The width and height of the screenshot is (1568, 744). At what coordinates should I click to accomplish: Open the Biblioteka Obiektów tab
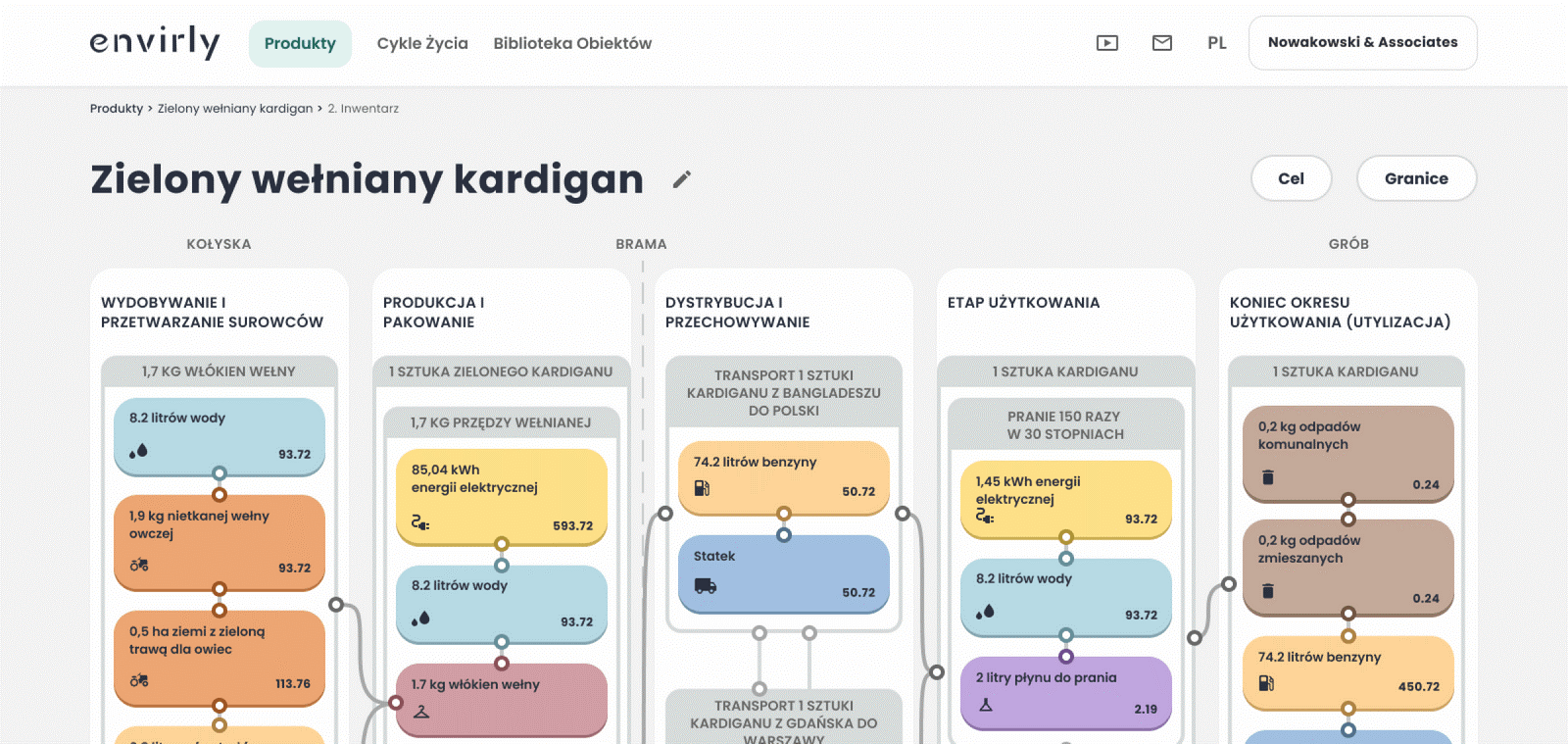pos(572,44)
